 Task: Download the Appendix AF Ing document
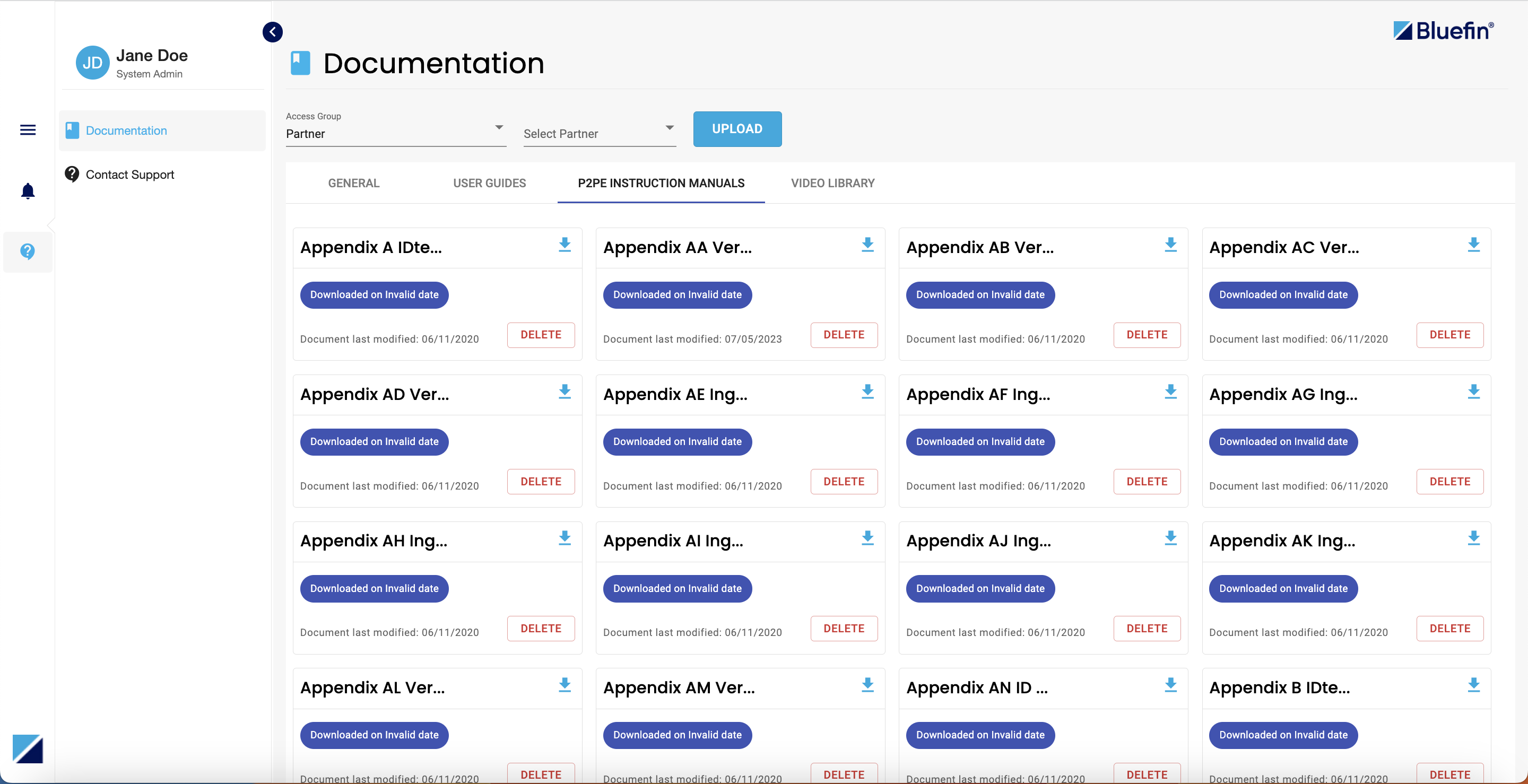tap(1170, 392)
